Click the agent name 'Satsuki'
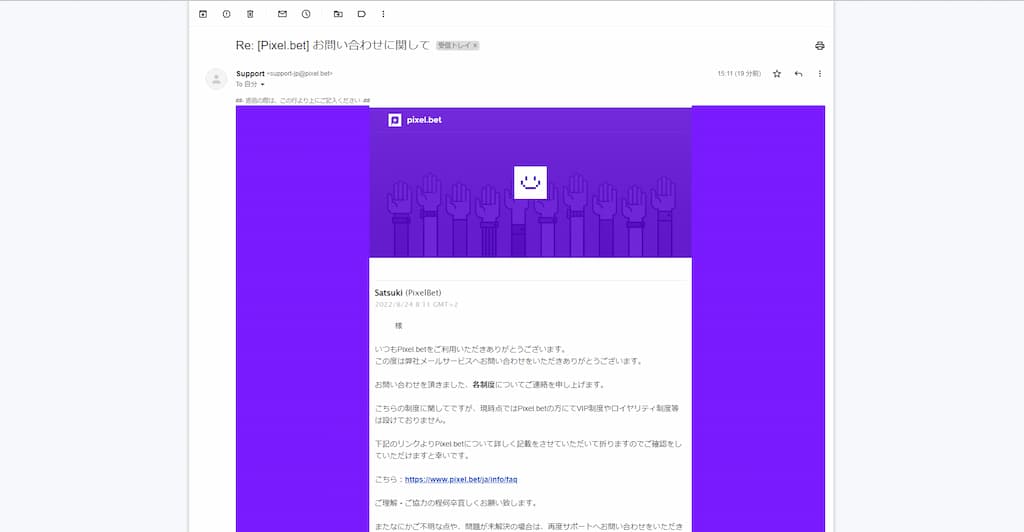Image resolution: width=1024 pixels, height=532 pixels. pos(389,292)
